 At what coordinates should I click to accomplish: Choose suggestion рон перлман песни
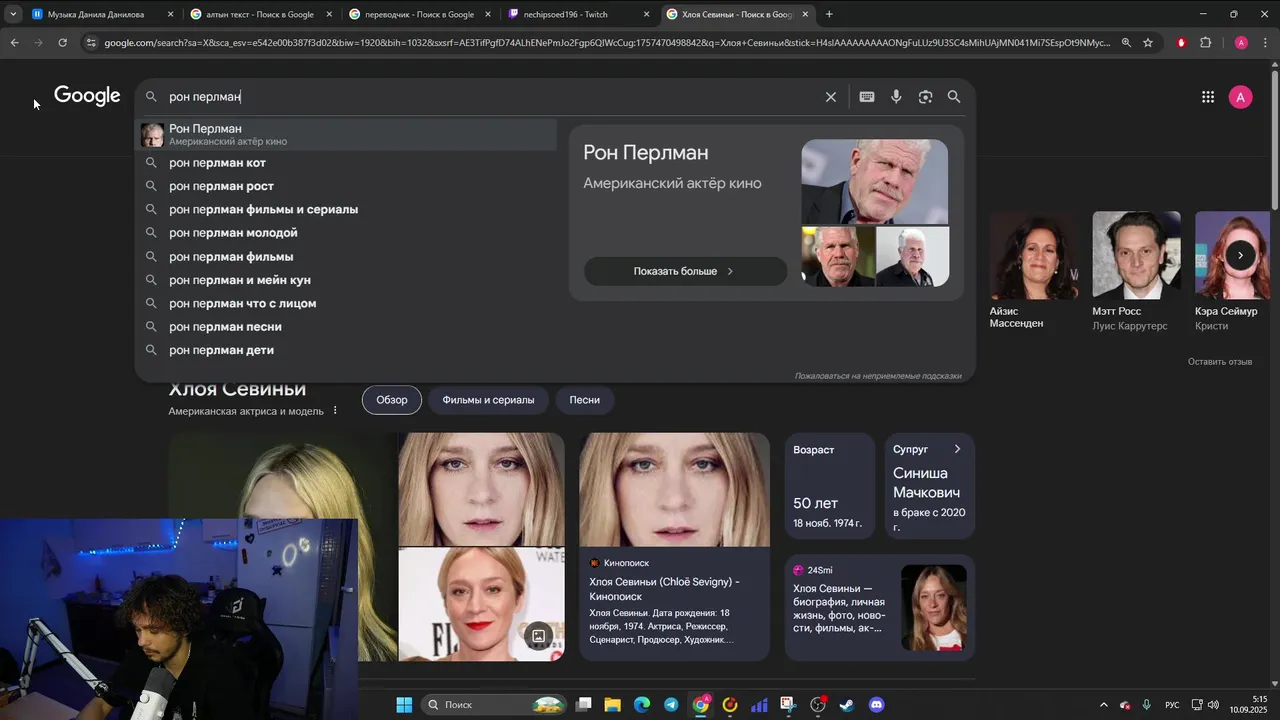346,327
